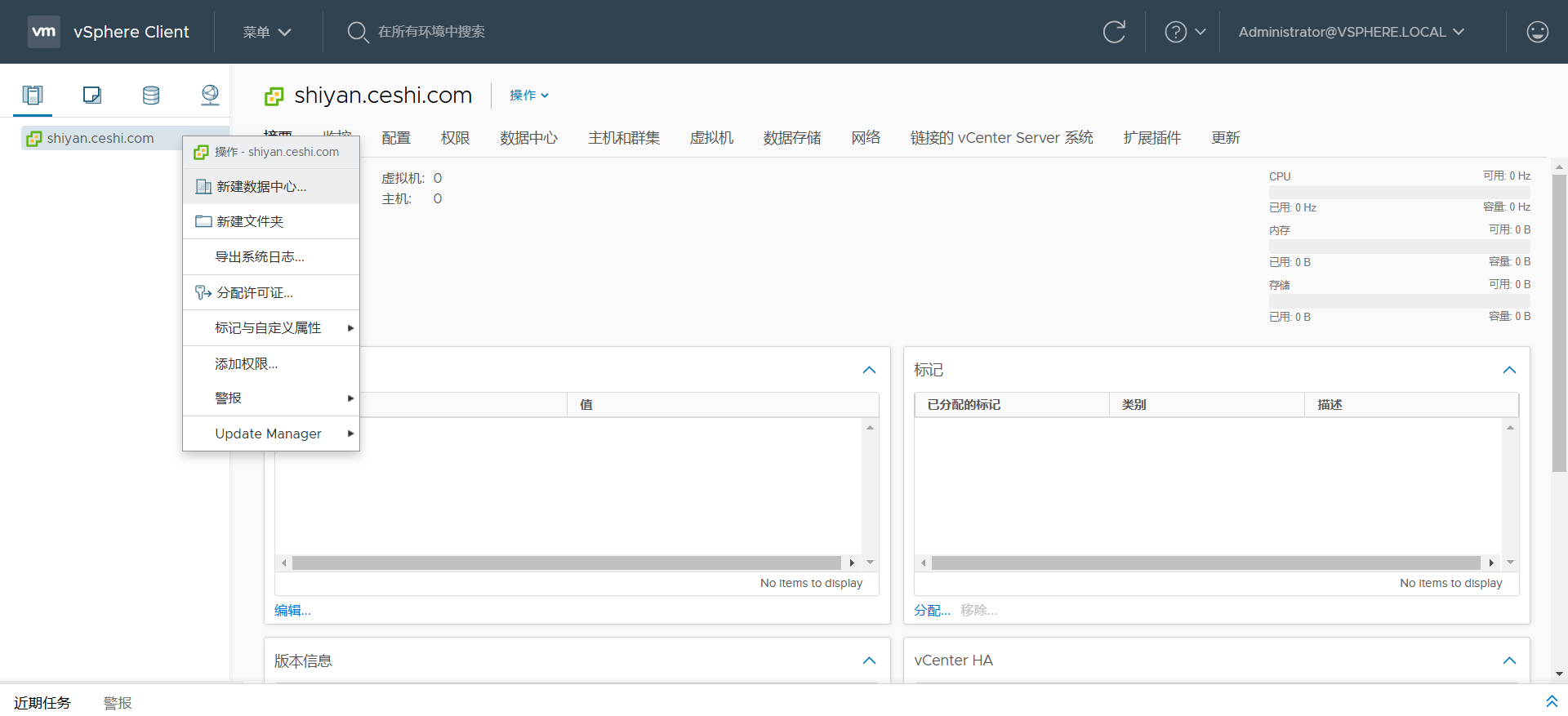
Task: Choose 导出系统日志... from context menu
Action: [x=271, y=257]
